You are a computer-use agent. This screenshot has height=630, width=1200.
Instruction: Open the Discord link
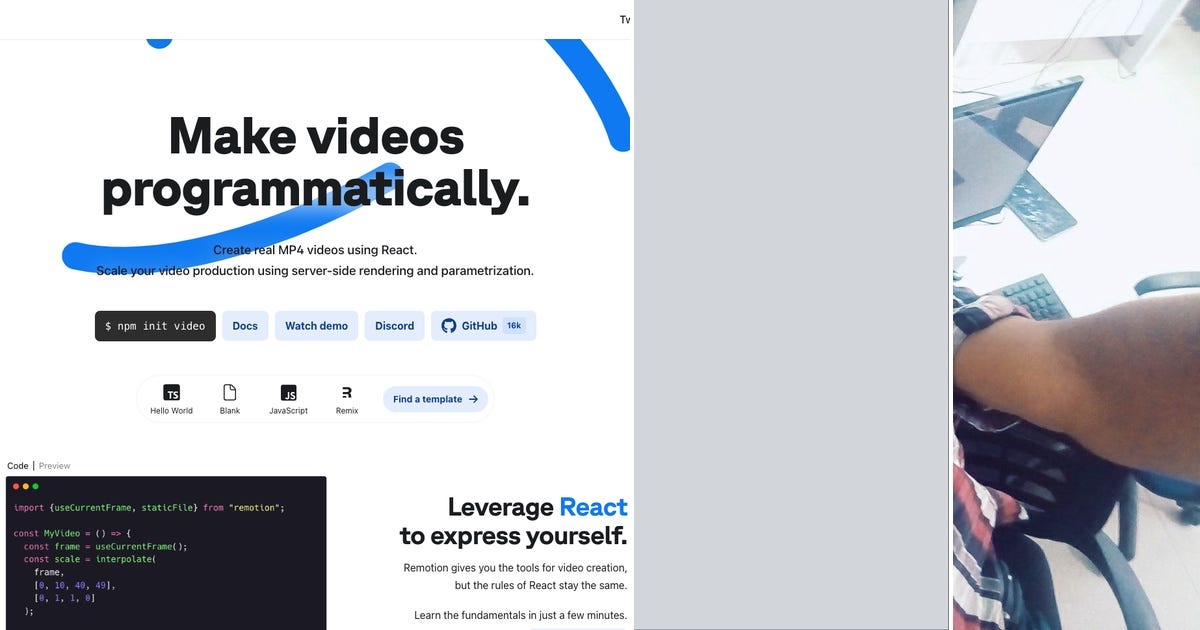(395, 326)
